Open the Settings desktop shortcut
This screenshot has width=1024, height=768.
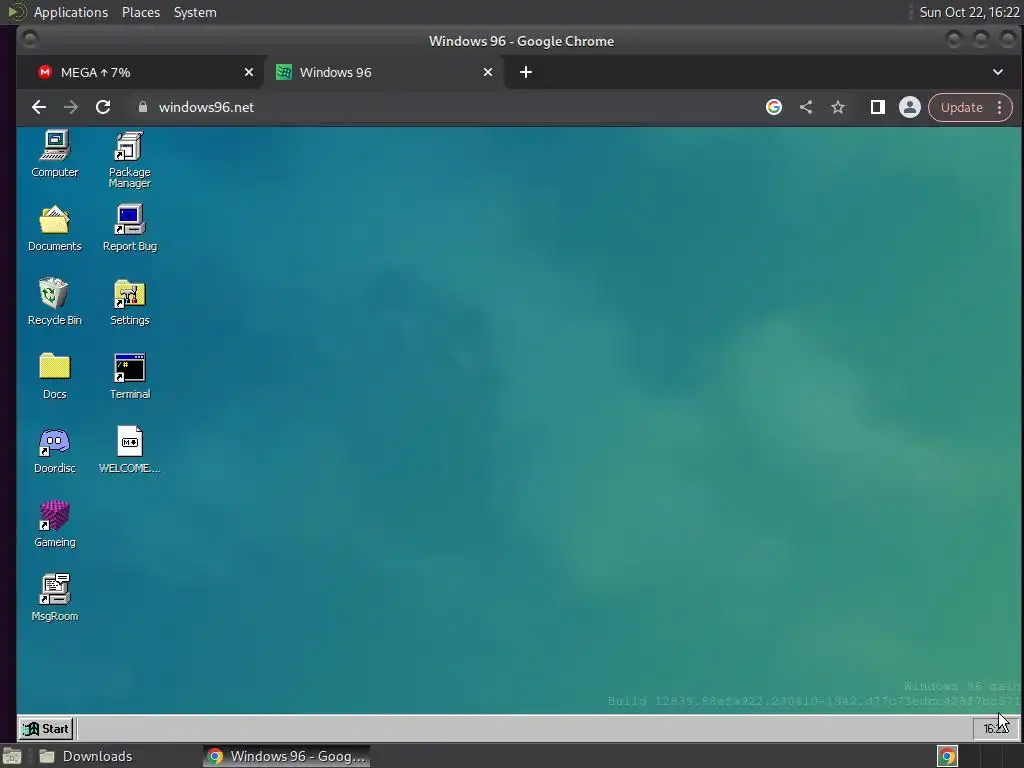tap(129, 302)
